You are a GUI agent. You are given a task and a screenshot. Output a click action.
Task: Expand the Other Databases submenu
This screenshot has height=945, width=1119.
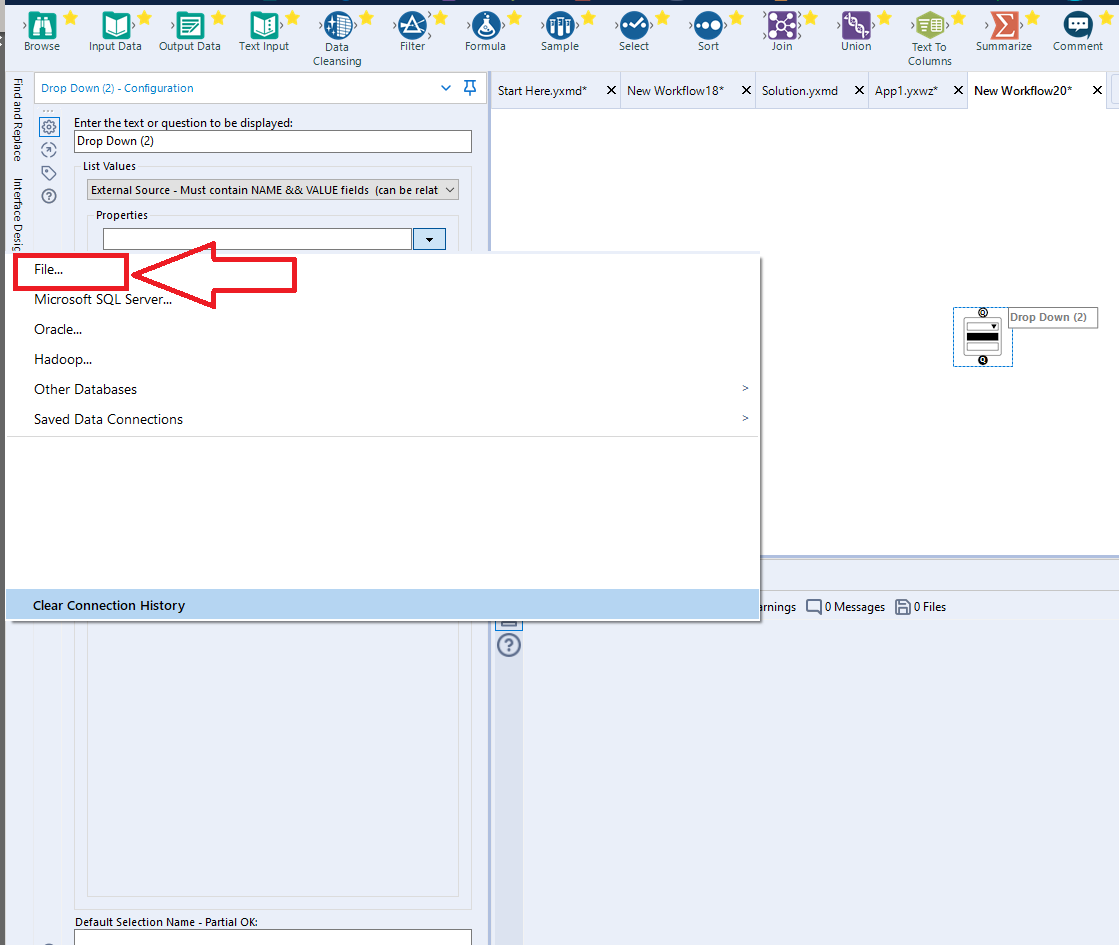point(85,389)
